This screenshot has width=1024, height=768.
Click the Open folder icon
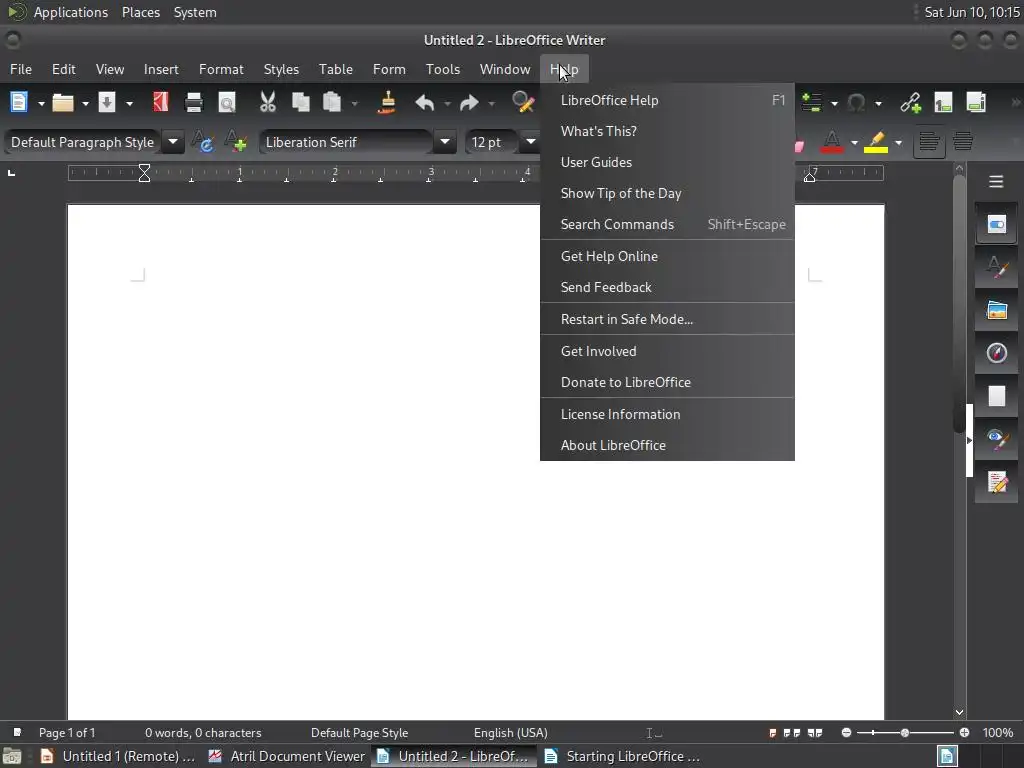(x=63, y=103)
